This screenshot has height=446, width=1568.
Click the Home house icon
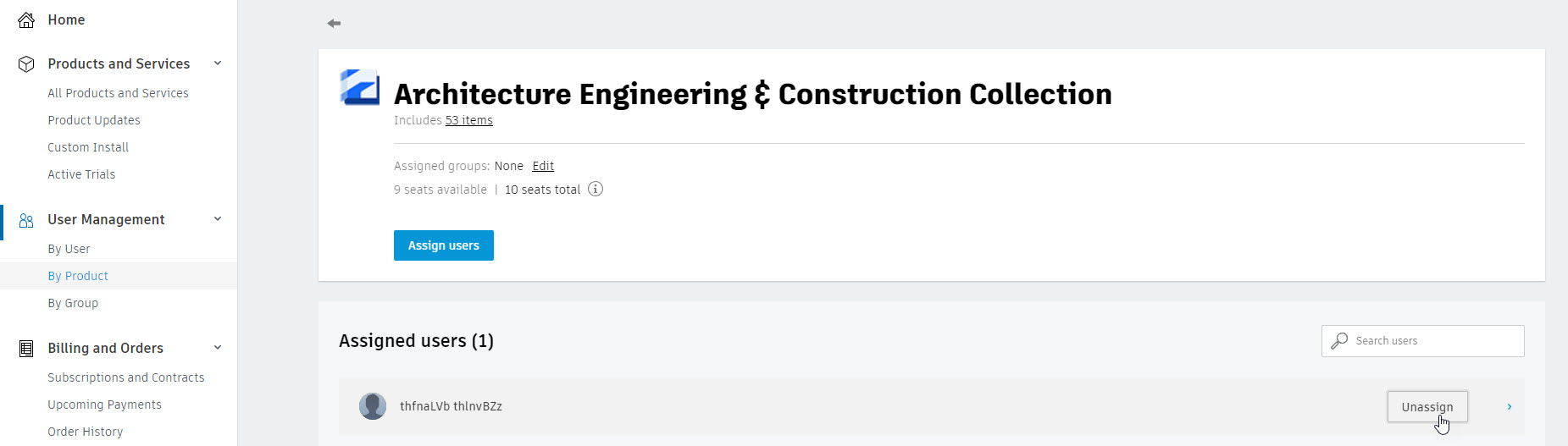click(x=26, y=19)
